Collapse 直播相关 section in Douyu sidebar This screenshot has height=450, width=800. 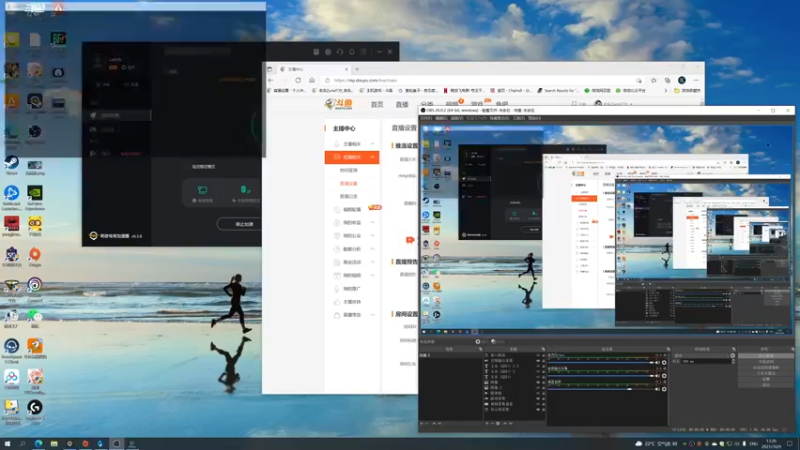372,157
